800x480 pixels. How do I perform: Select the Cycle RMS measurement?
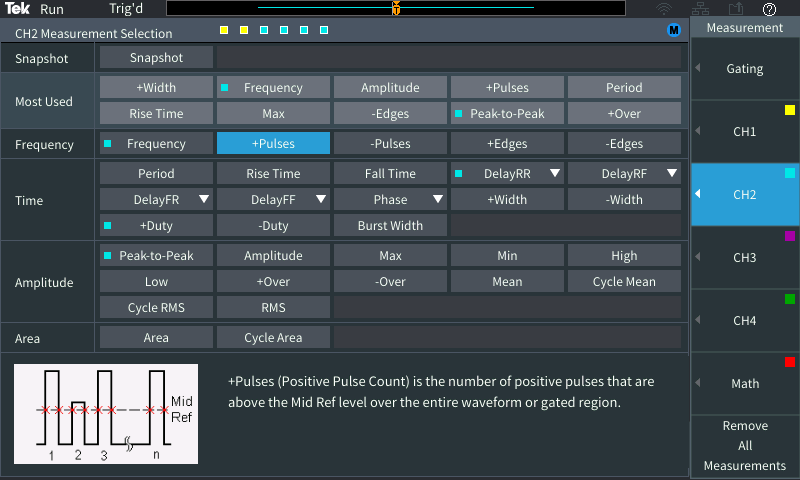click(x=156, y=308)
